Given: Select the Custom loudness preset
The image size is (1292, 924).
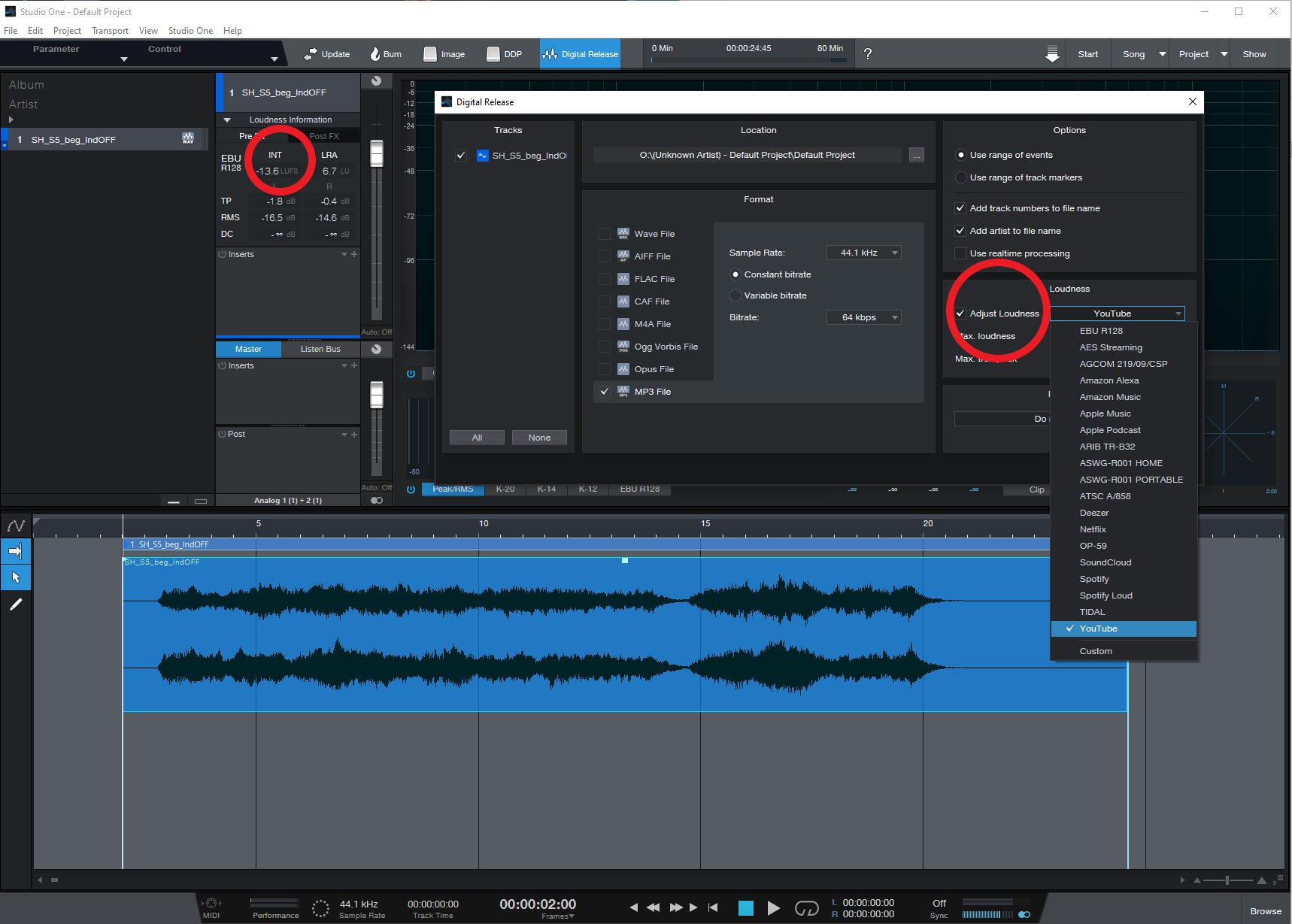Looking at the screenshot, I should click(1124, 651).
